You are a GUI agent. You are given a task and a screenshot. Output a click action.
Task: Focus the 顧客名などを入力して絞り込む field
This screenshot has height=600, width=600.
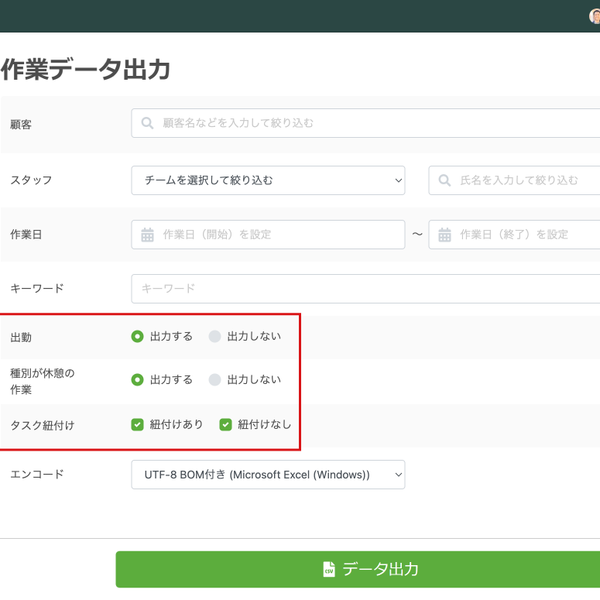coord(365,123)
